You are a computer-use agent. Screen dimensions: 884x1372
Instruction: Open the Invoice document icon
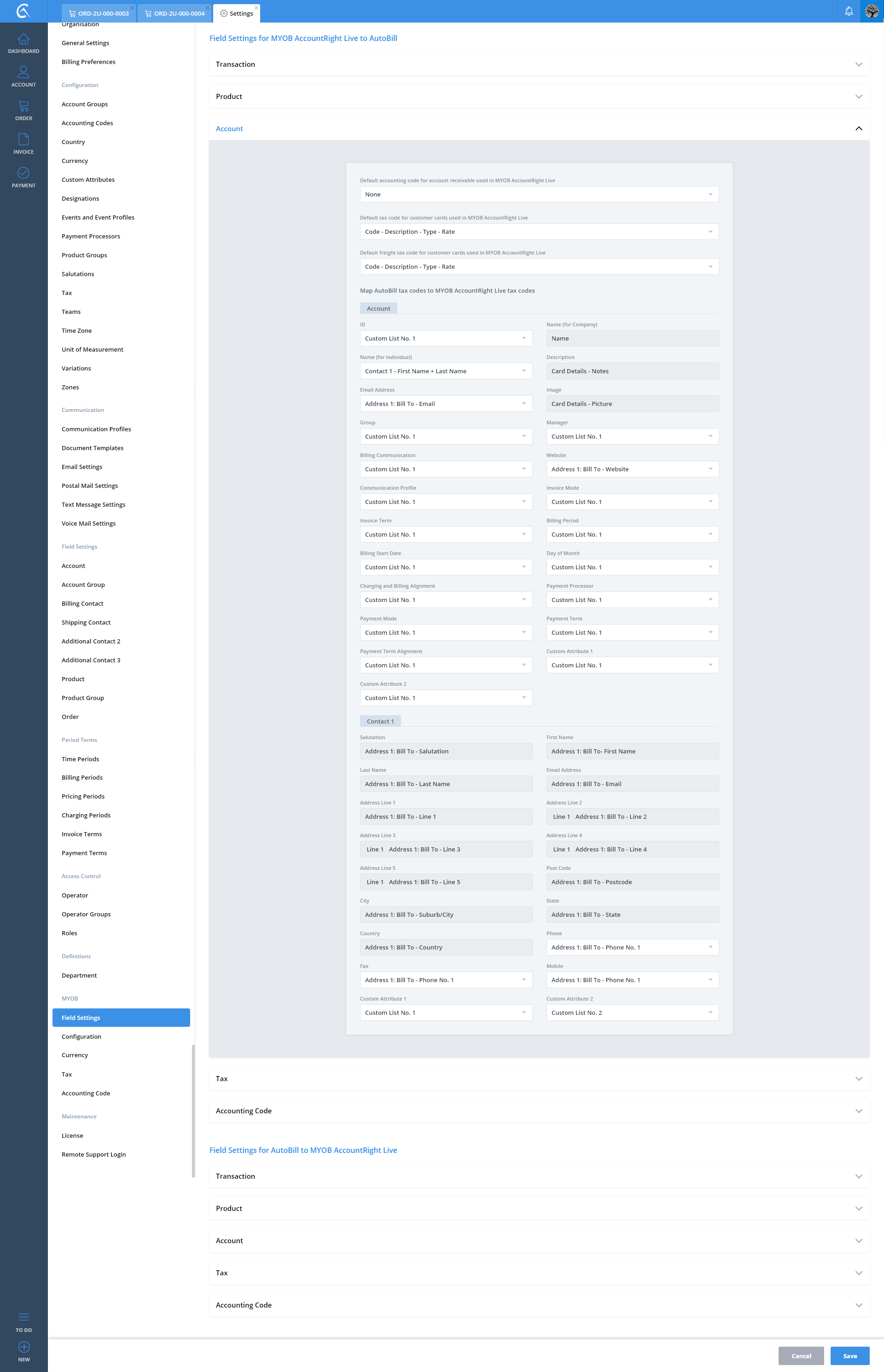tap(23, 140)
